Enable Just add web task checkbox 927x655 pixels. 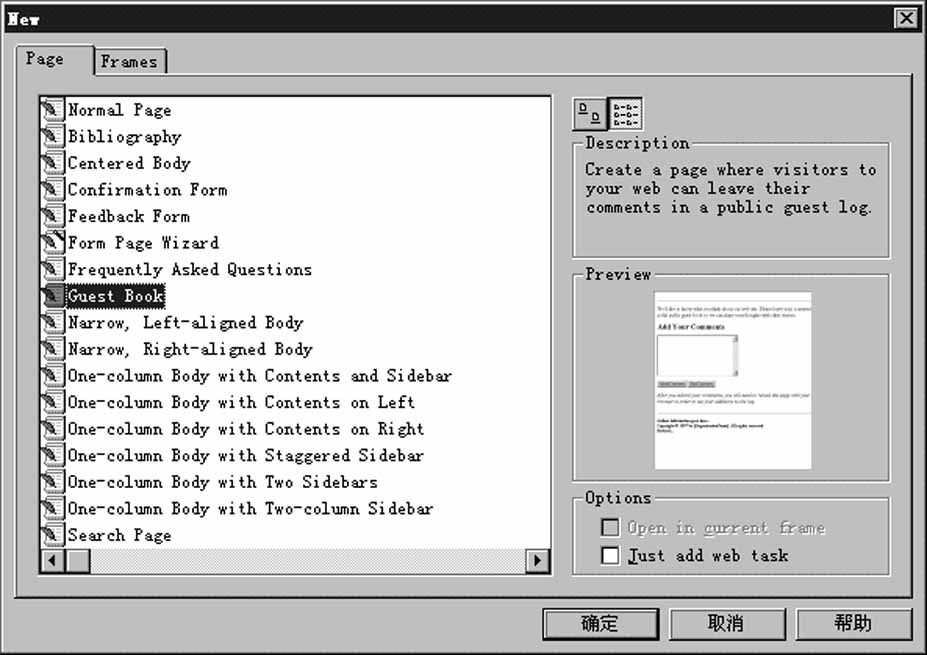610,556
